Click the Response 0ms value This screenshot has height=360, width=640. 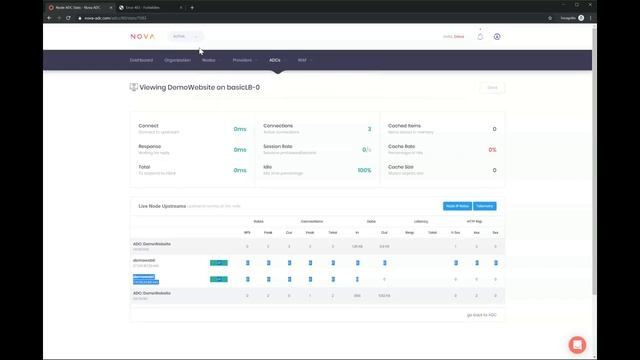tap(240, 150)
